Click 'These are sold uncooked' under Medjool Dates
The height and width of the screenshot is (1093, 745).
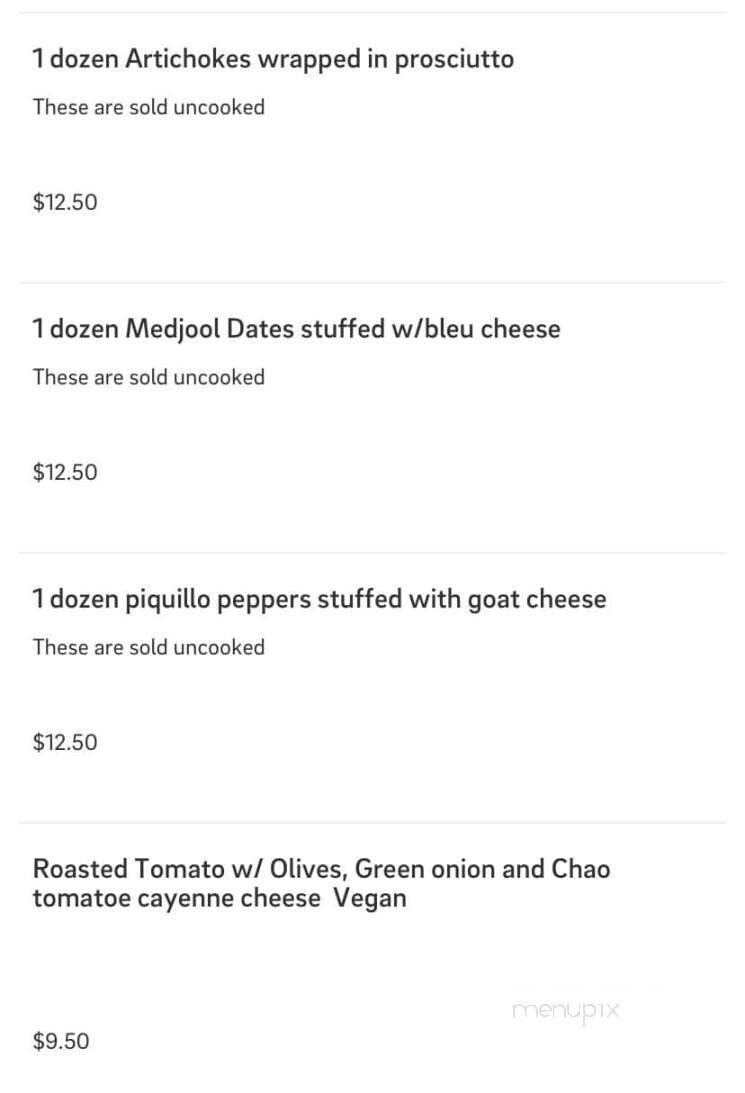(x=148, y=377)
